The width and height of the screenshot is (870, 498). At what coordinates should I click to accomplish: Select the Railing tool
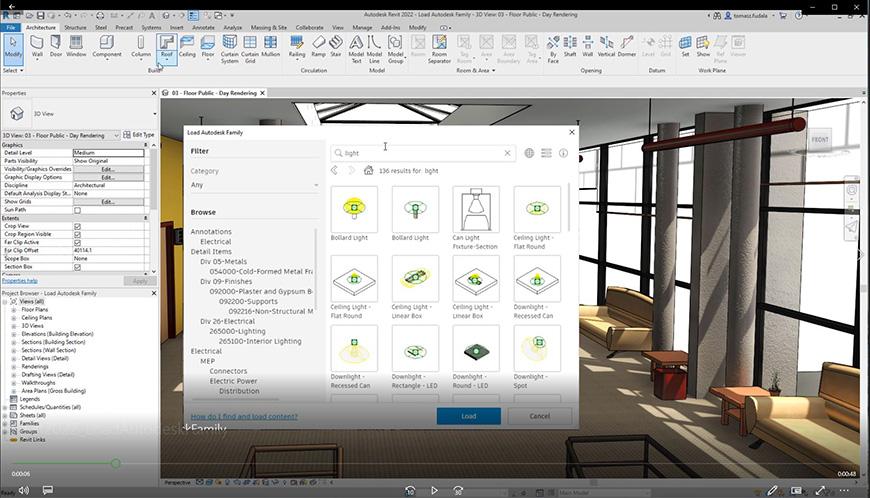click(297, 47)
